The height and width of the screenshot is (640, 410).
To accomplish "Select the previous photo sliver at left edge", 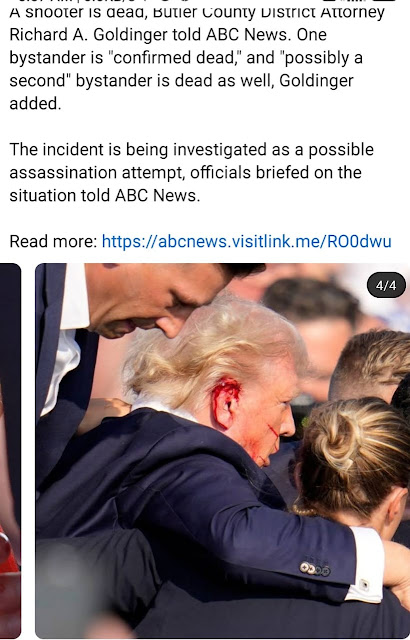I will tap(10, 451).
